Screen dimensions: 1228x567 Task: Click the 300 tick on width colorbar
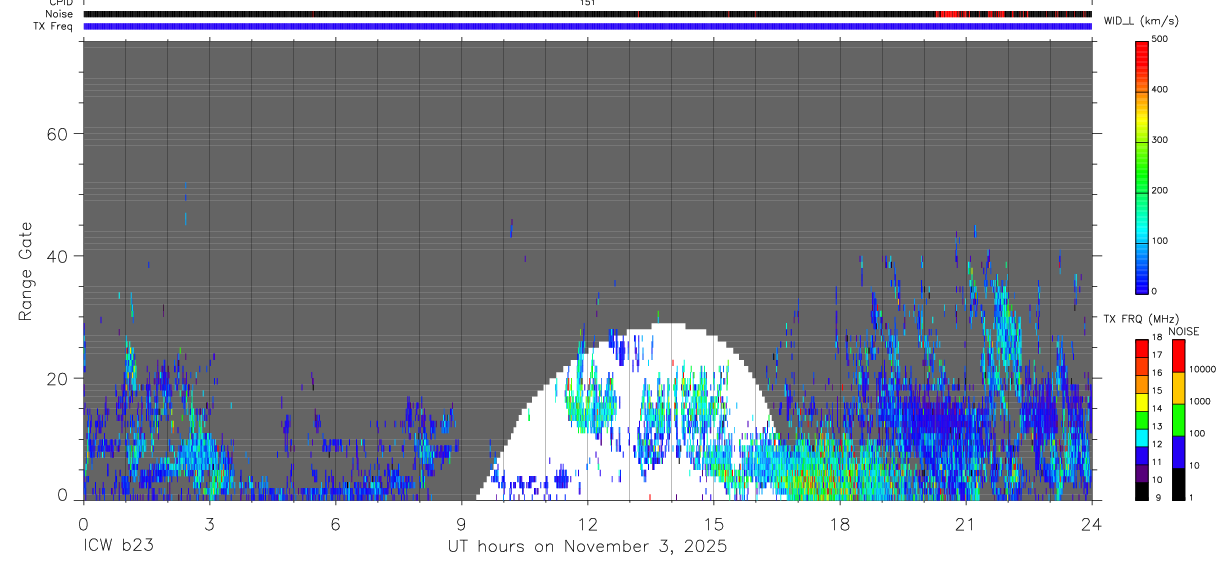(1161, 140)
